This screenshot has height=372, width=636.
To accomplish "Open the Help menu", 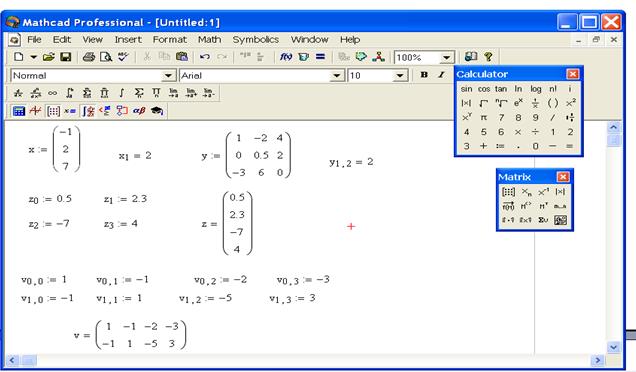I will [x=350, y=40].
